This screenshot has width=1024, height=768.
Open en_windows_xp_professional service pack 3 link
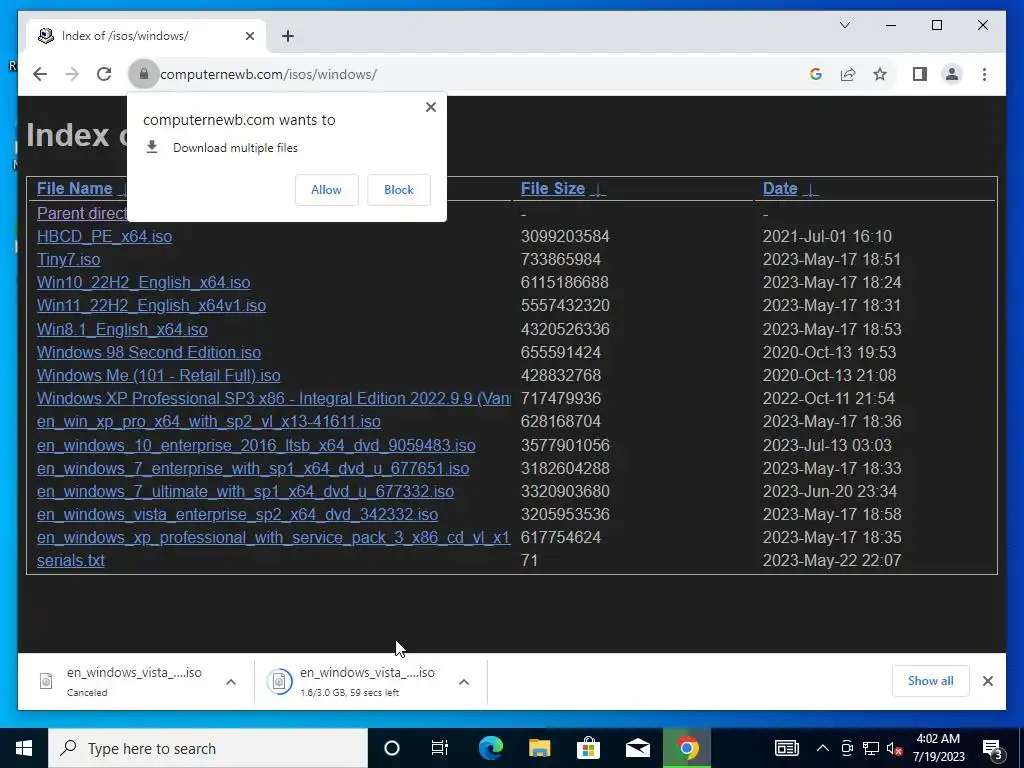274,537
